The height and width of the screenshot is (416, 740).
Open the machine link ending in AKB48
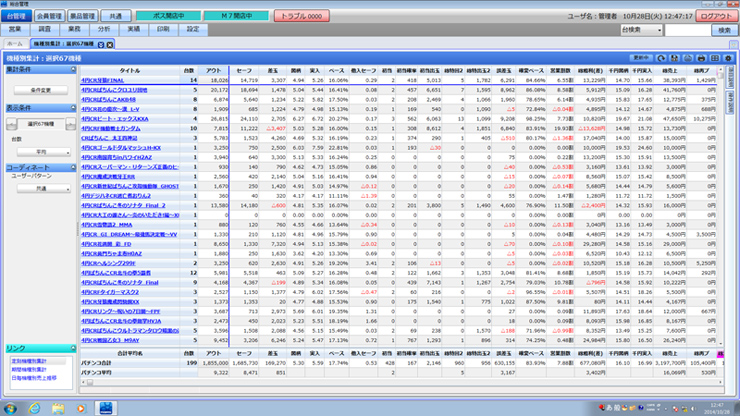(x=108, y=100)
